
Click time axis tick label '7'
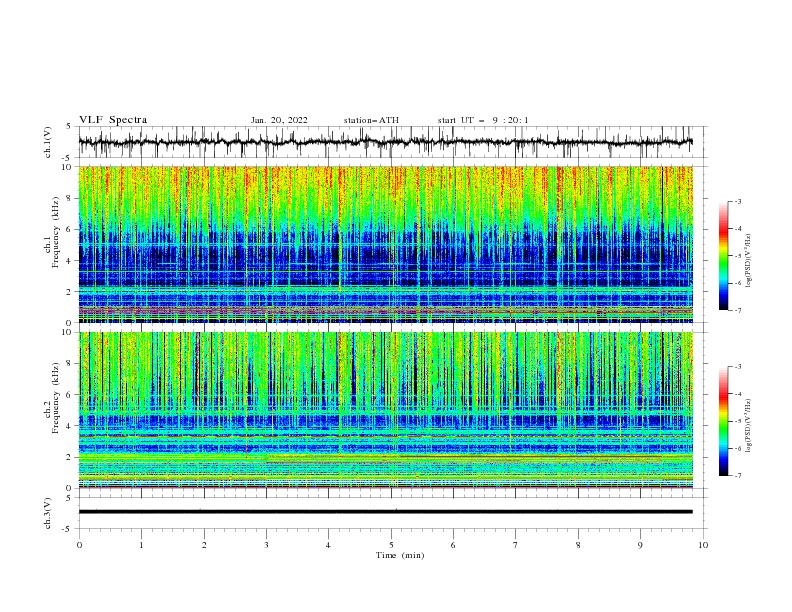click(516, 545)
